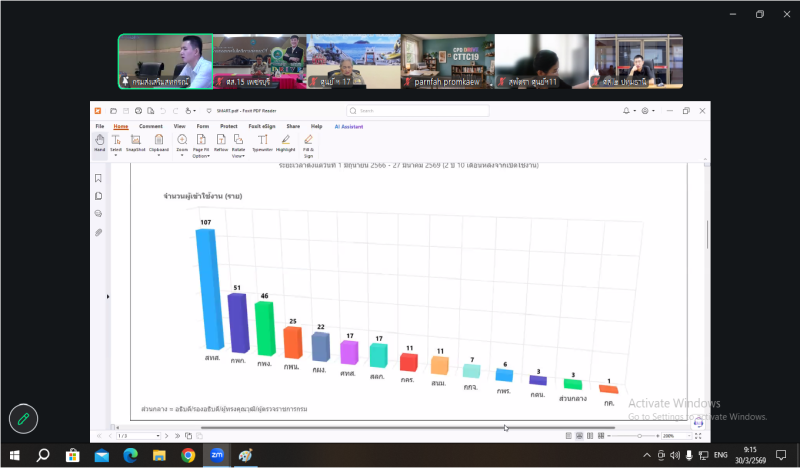This screenshot has height=468, width=800.
Task: Open the Attachments paperclip panel
Action: point(99,232)
